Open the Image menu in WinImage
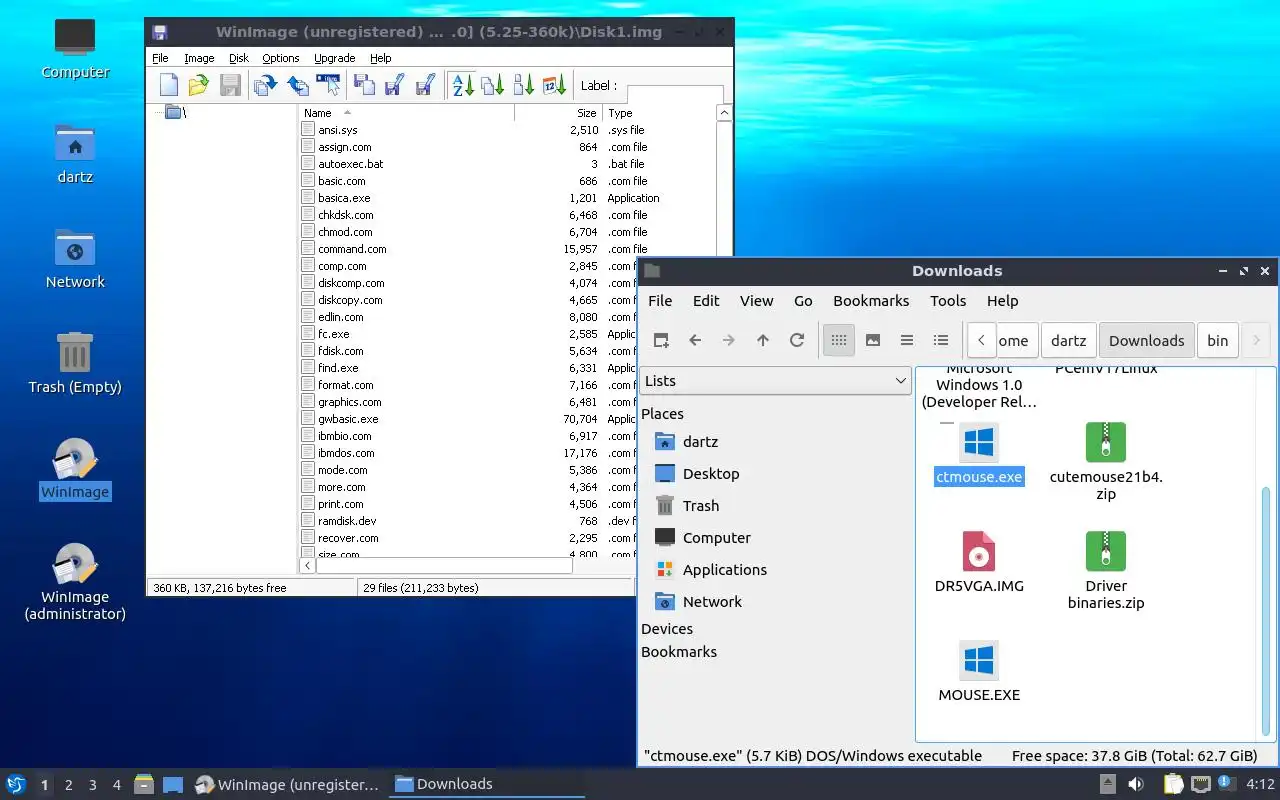 click(x=199, y=58)
